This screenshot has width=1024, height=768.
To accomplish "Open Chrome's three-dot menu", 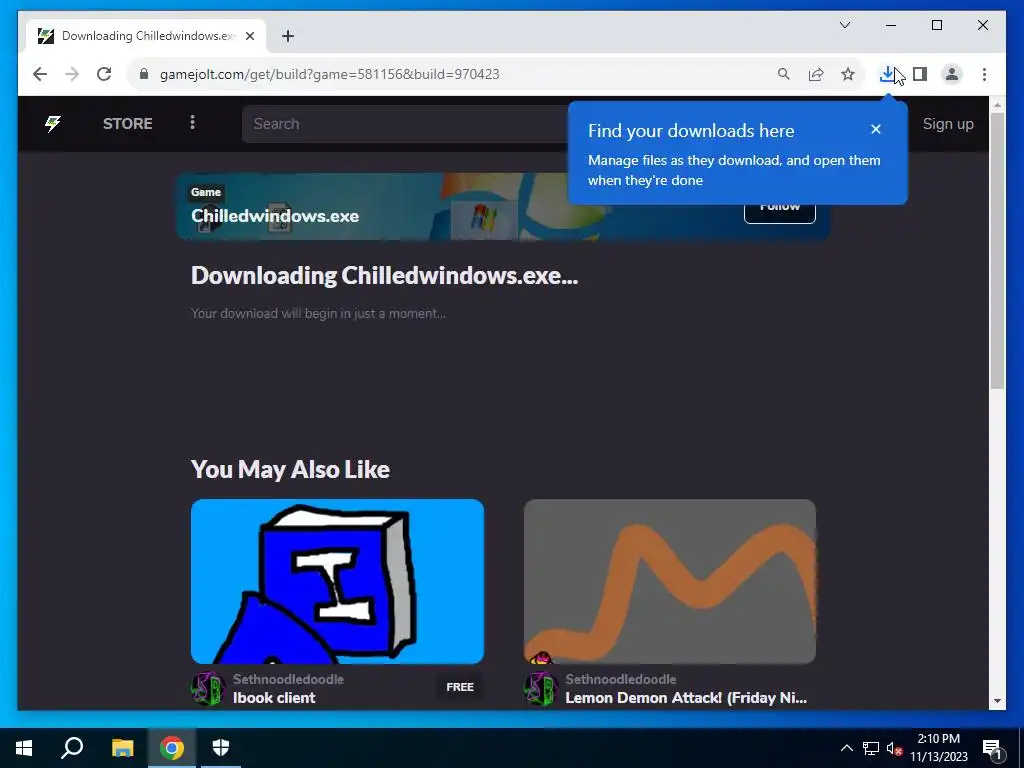I will (984, 74).
